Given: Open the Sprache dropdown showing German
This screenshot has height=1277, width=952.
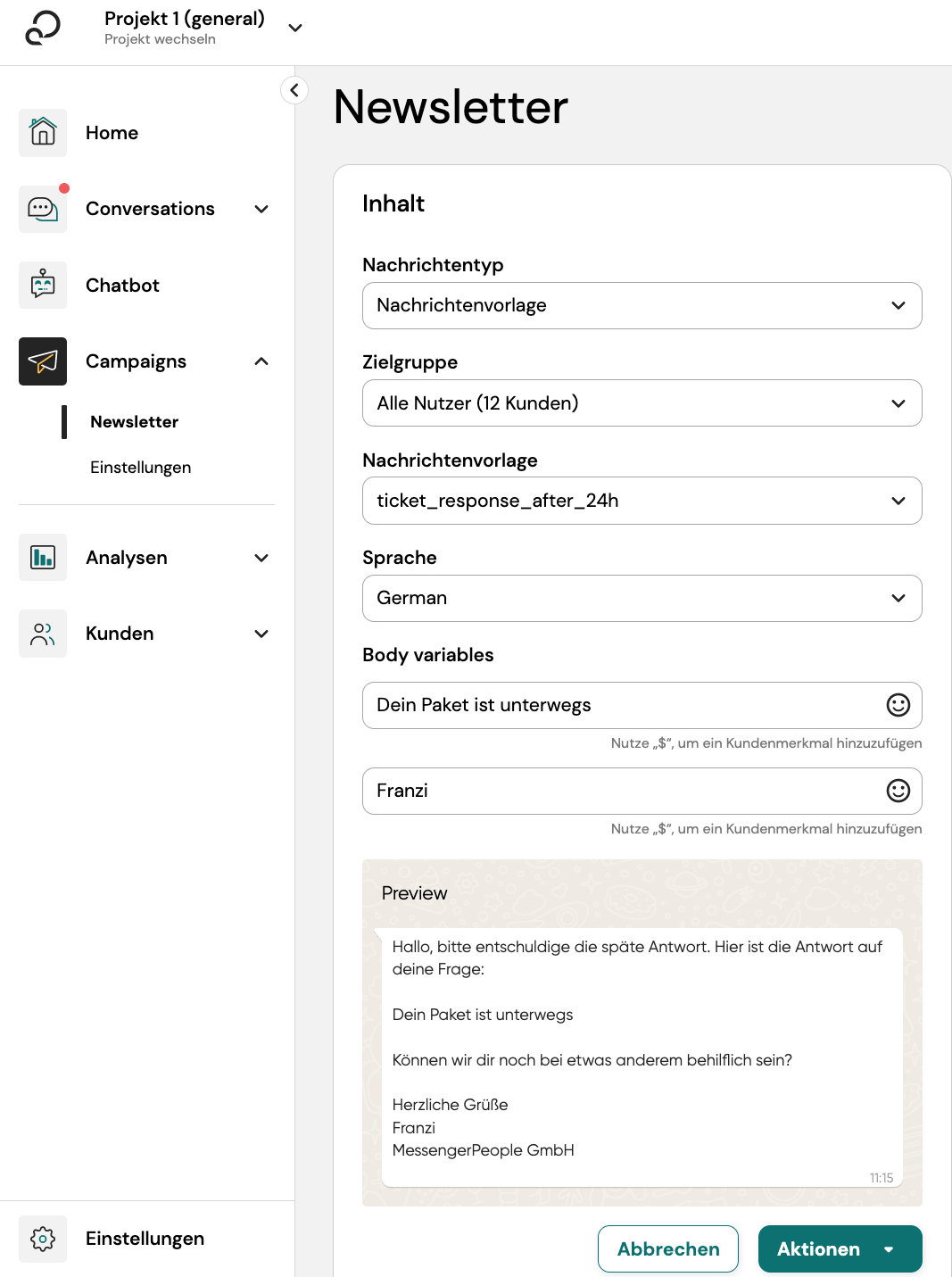Looking at the screenshot, I should [898, 598].
